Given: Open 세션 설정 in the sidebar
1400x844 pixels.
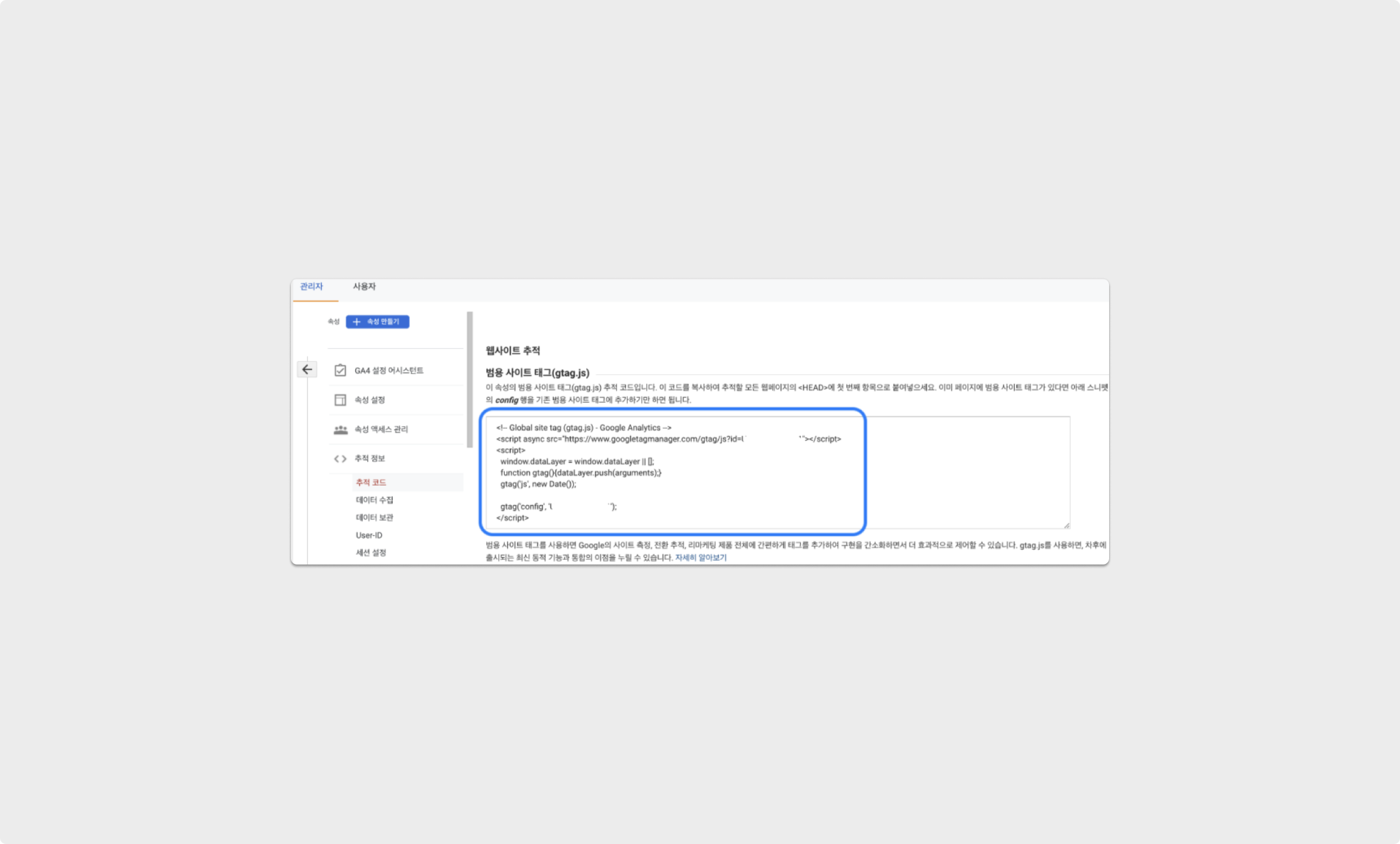Looking at the screenshot, I should 371,553.
